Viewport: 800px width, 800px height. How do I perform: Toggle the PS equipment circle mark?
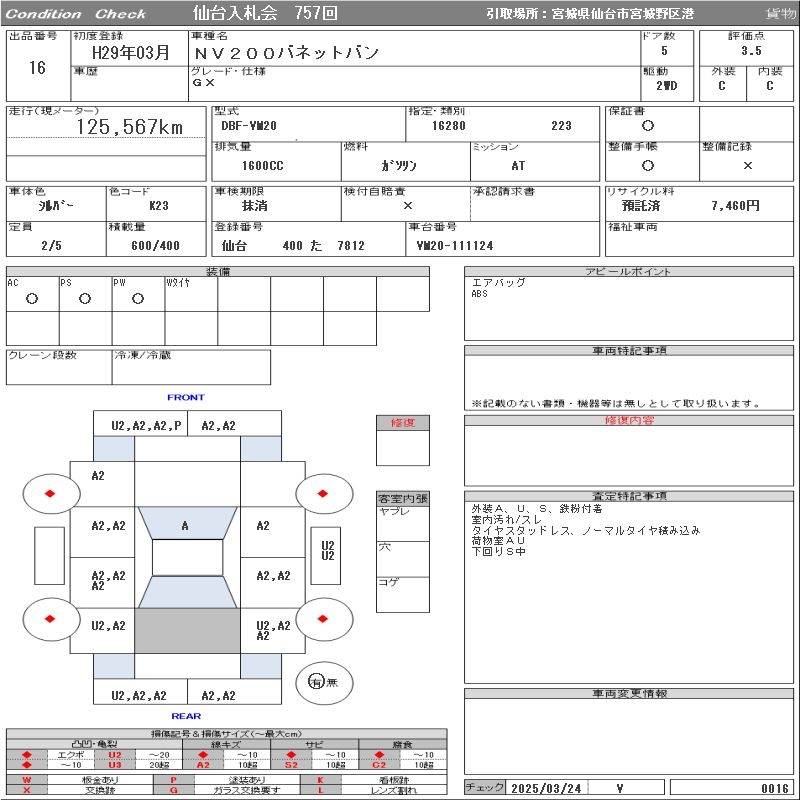click(85, 299)
